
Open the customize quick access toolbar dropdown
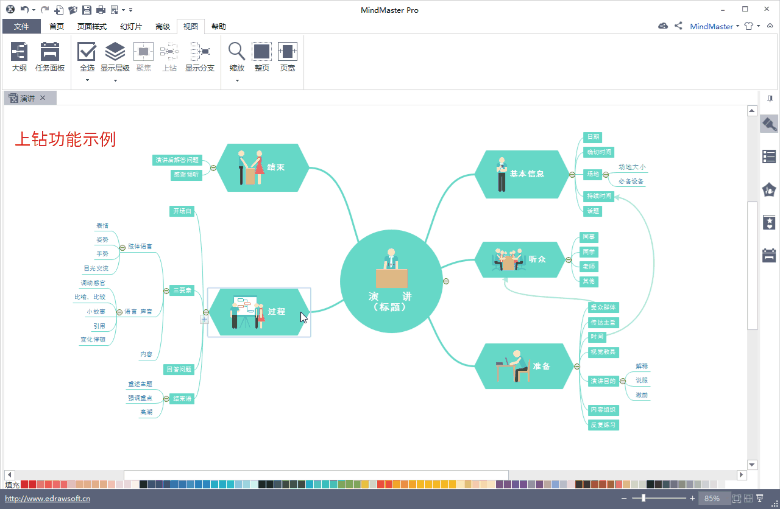[x=130, y=10]
